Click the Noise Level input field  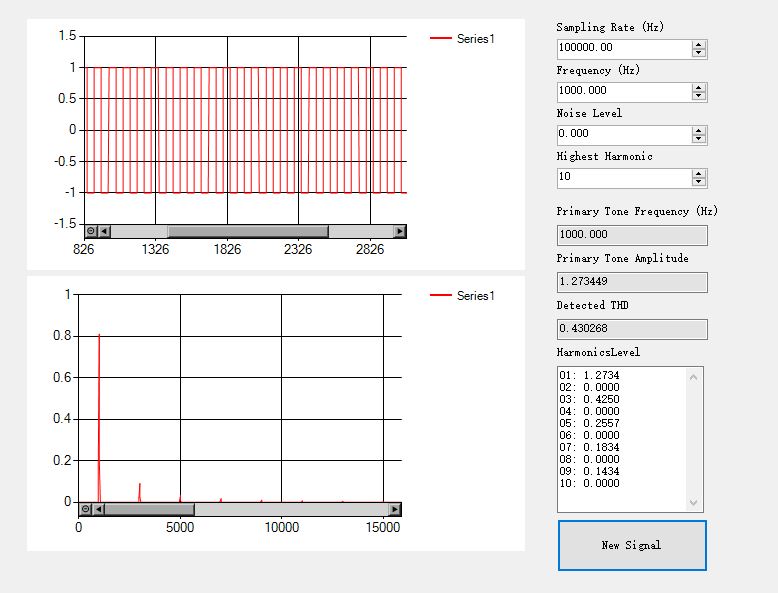click(624, 135)
